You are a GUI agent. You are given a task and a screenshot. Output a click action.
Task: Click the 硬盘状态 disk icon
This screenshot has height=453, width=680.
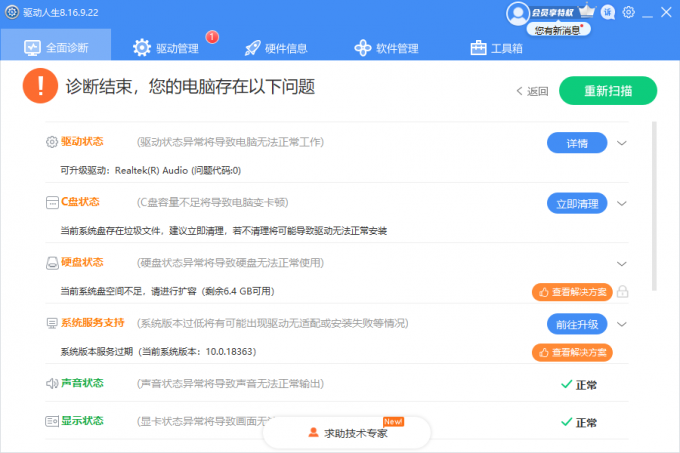point(52,263)
